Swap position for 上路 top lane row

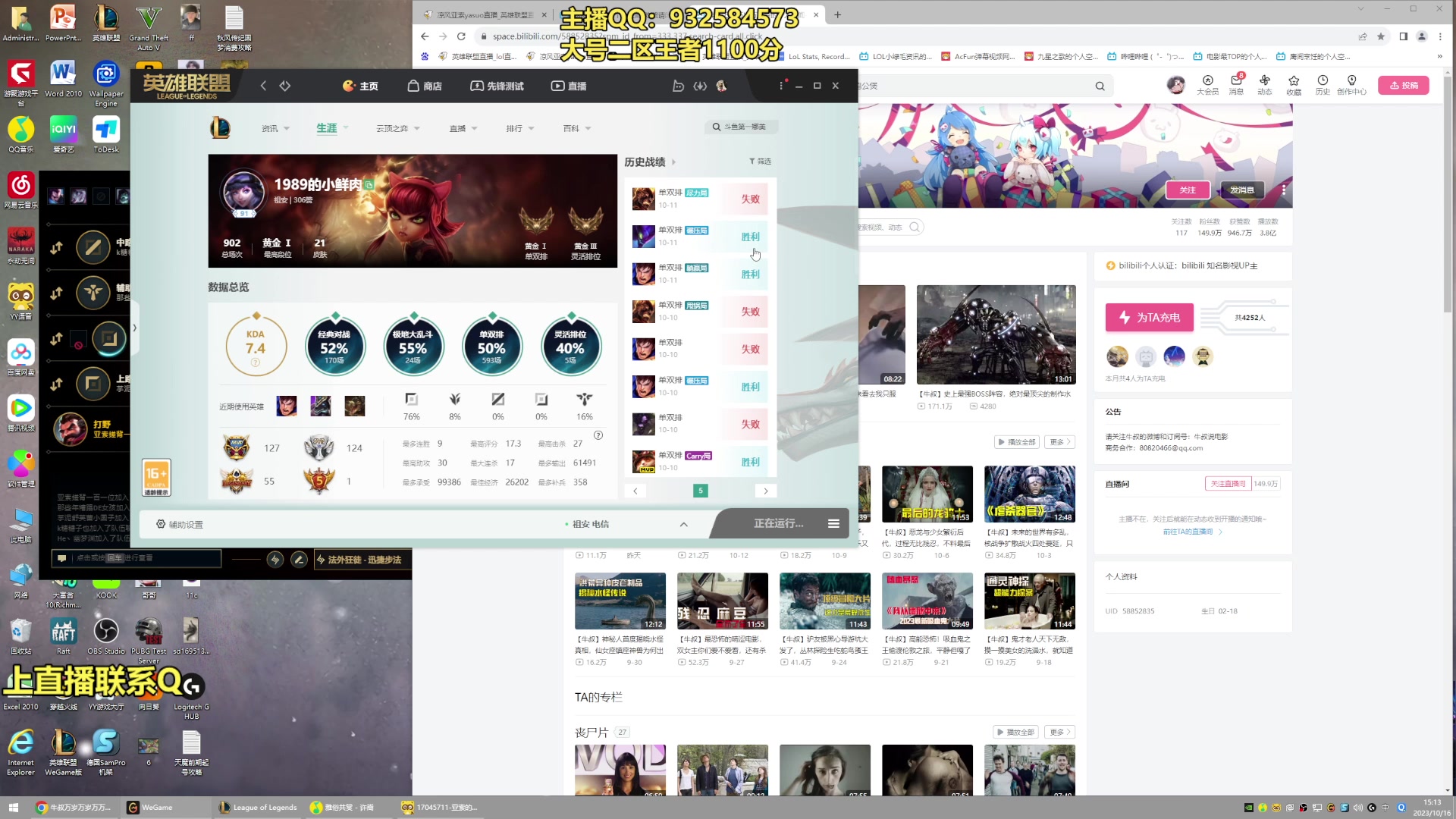point(57,384)
